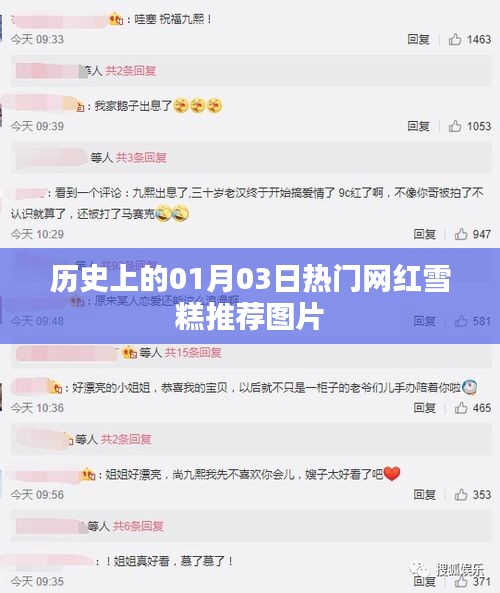
Task: Click thumbs-up on the 947-like comment
Action: click(461, 234)
